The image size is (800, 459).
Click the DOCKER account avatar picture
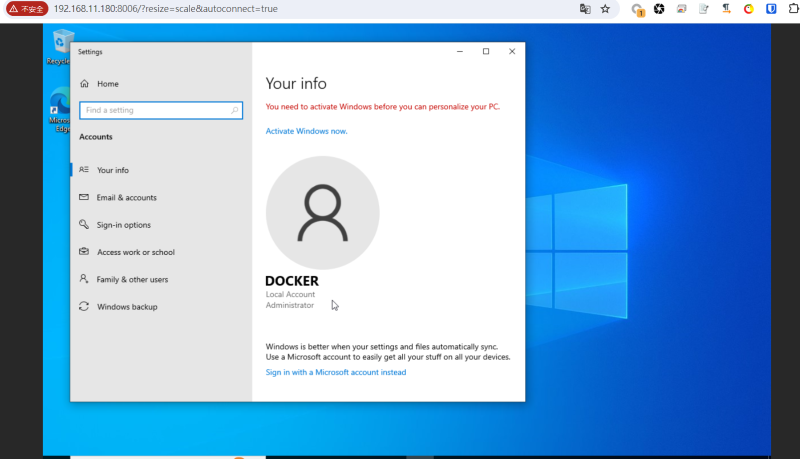point(322,213)
